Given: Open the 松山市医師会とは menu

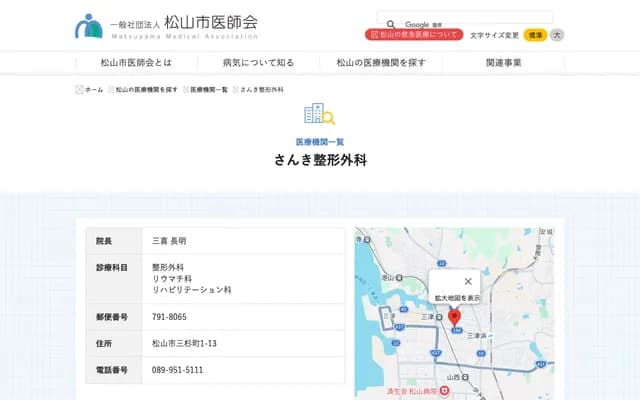Looking at the screenshot, I should [136, 62].
